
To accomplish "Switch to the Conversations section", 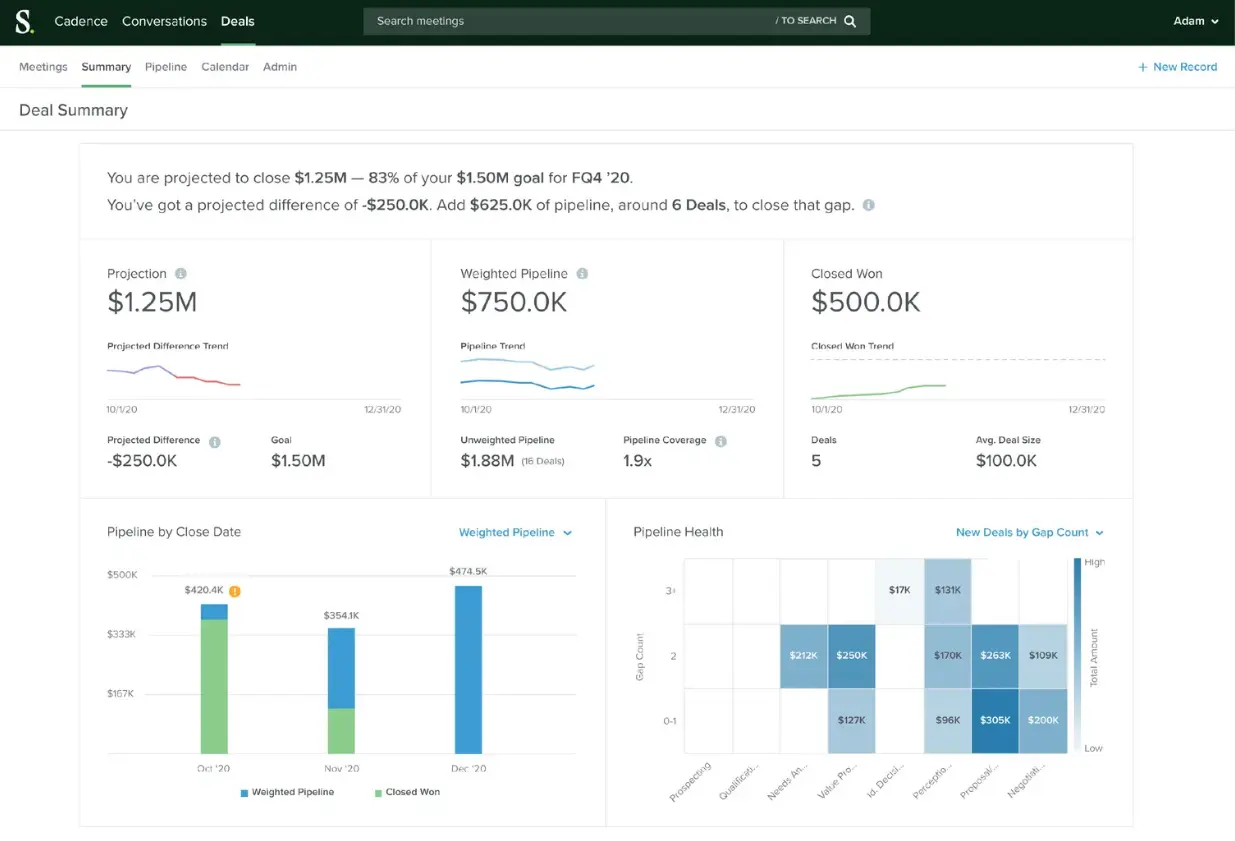I will 164,20.
